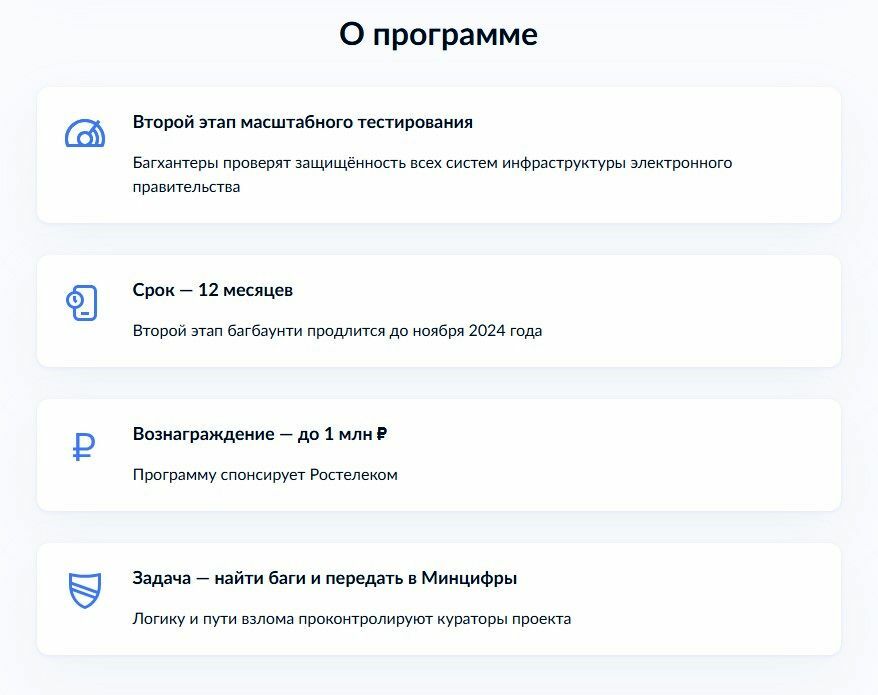
Task: Click text about ноября 2024 года
Action: point(337,331)
